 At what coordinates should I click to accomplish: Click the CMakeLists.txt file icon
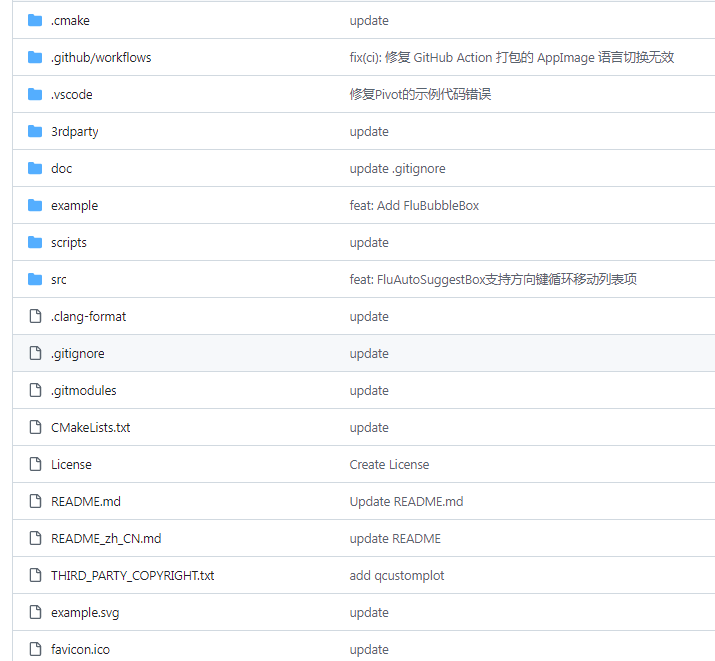pos(35,427)
